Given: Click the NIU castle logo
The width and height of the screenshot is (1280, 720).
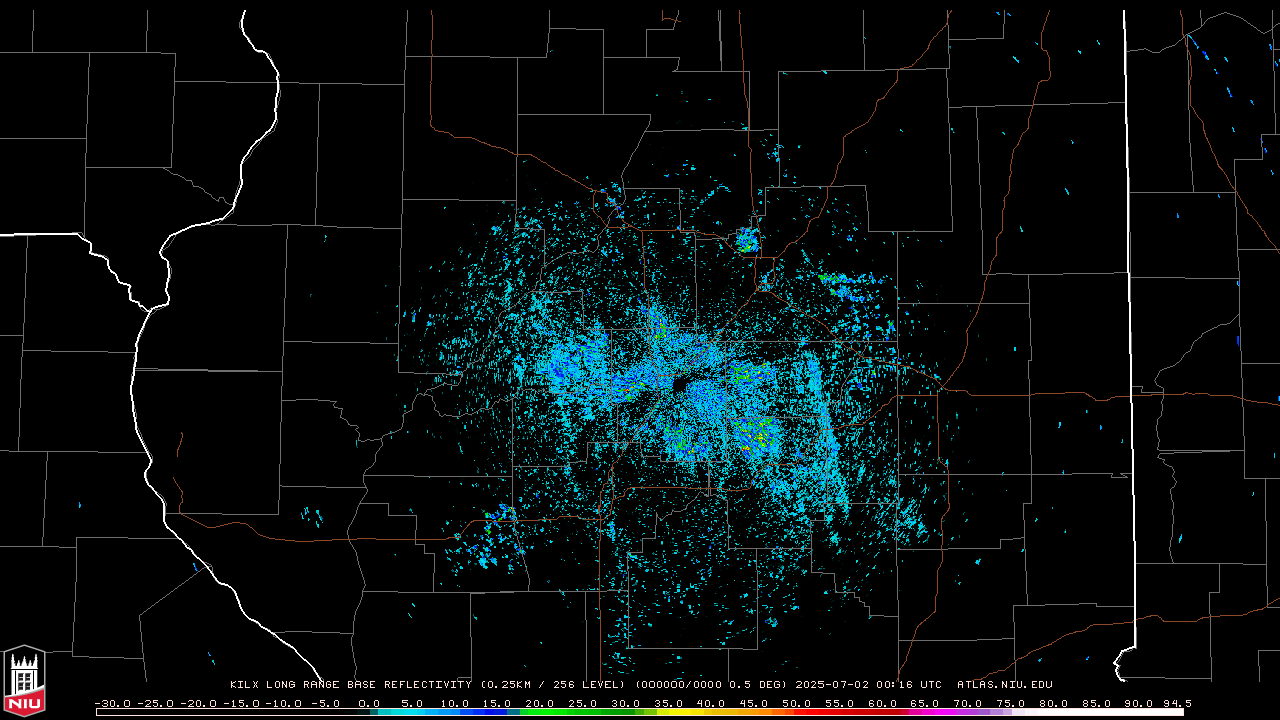Looking at the screenshot, I should pyautogui.click(x=24, y=682).
